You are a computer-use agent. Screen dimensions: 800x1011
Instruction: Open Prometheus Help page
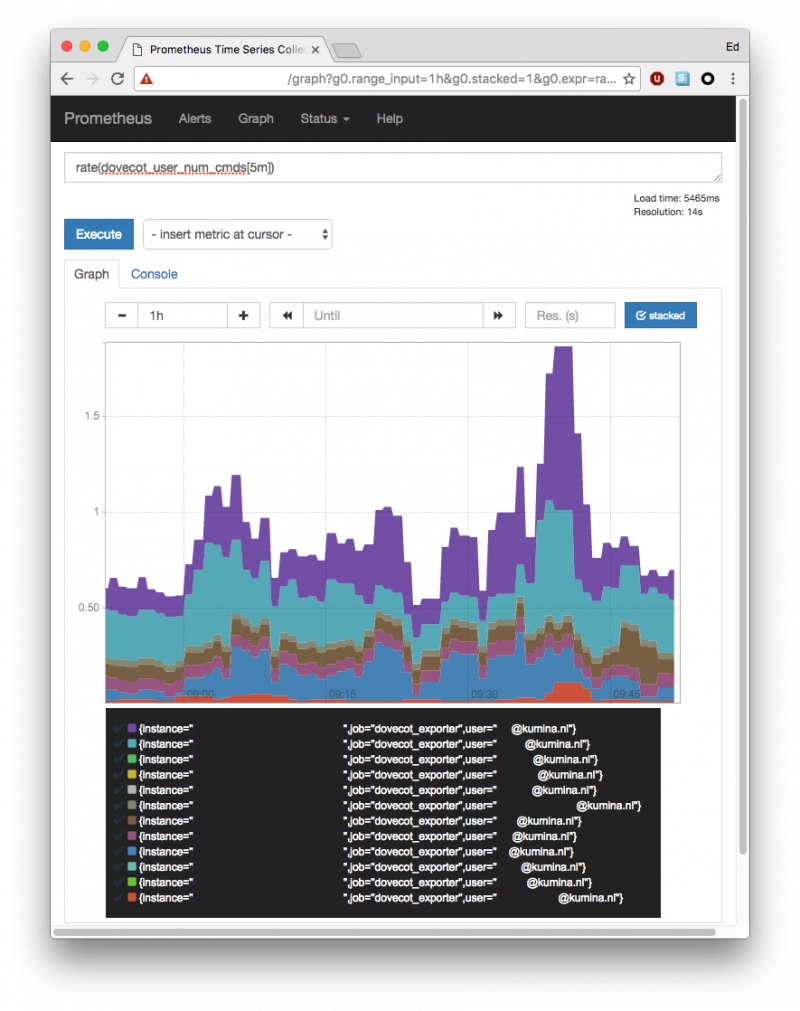point(389,119)
